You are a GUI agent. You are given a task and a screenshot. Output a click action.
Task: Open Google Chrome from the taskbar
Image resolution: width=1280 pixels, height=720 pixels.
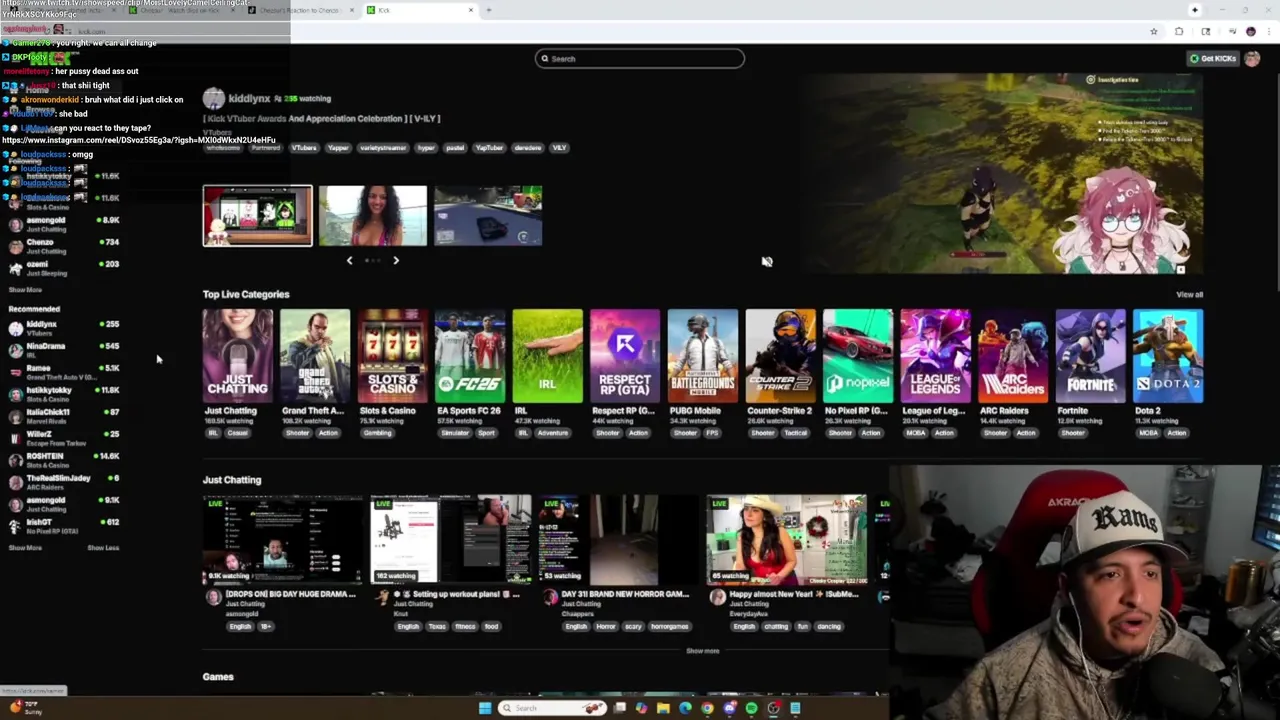point(707,708)
